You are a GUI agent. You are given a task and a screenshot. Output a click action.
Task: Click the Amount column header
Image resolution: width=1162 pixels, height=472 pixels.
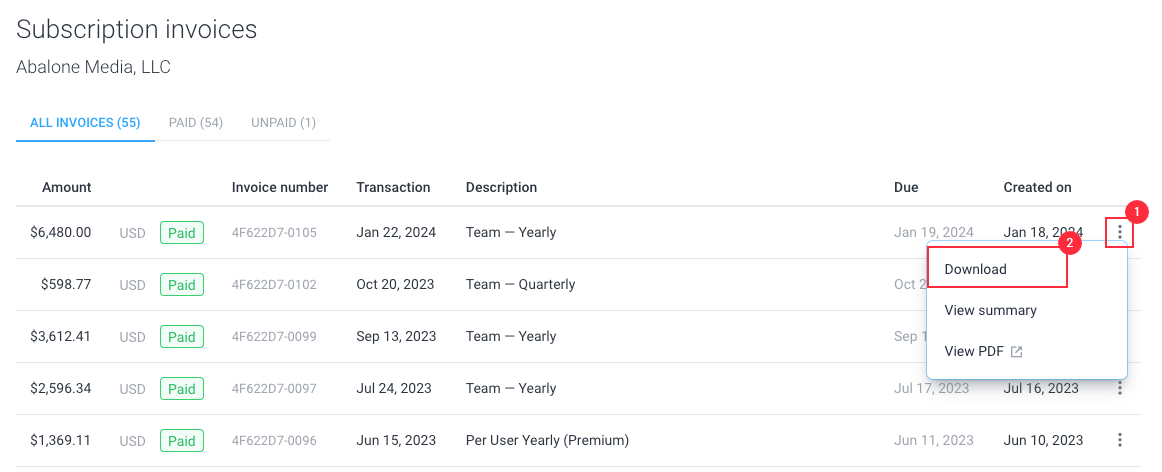tap(67, 187)
